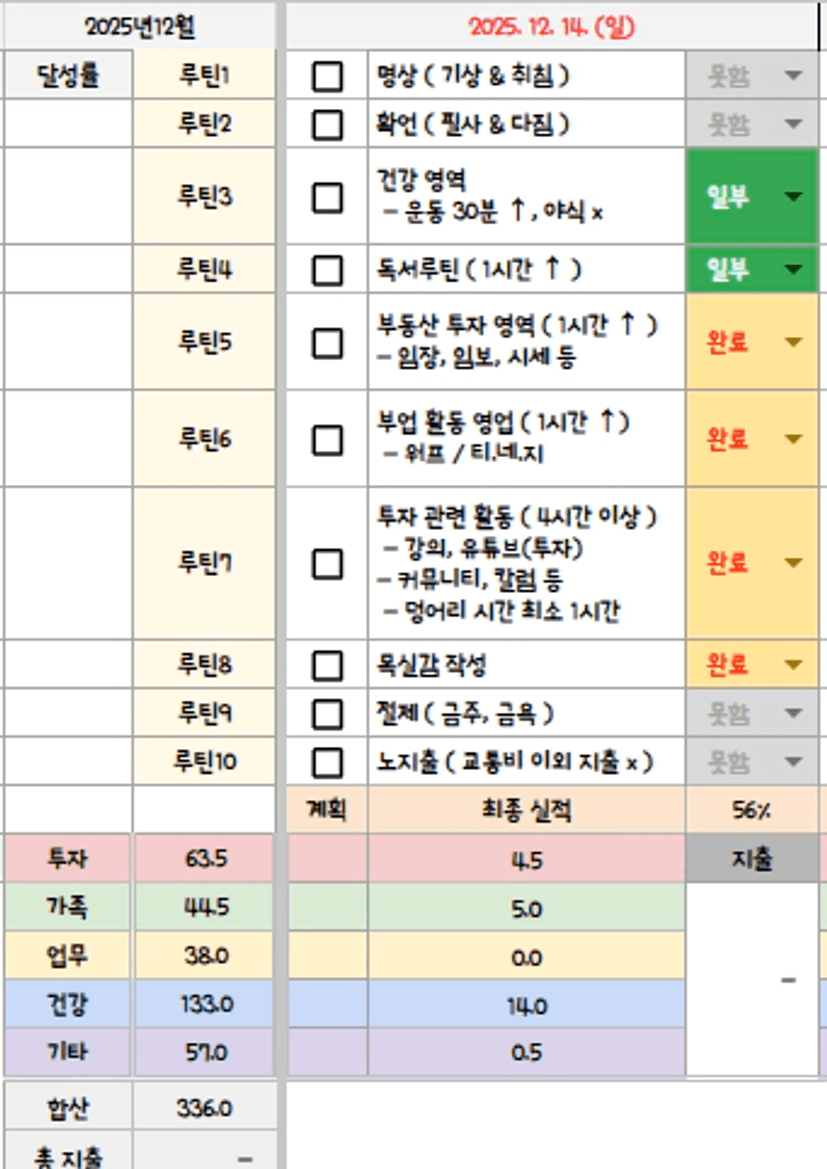Click the 최종 실적 header cell
This screenshot has height=1169, width=827.
(526, 811)
